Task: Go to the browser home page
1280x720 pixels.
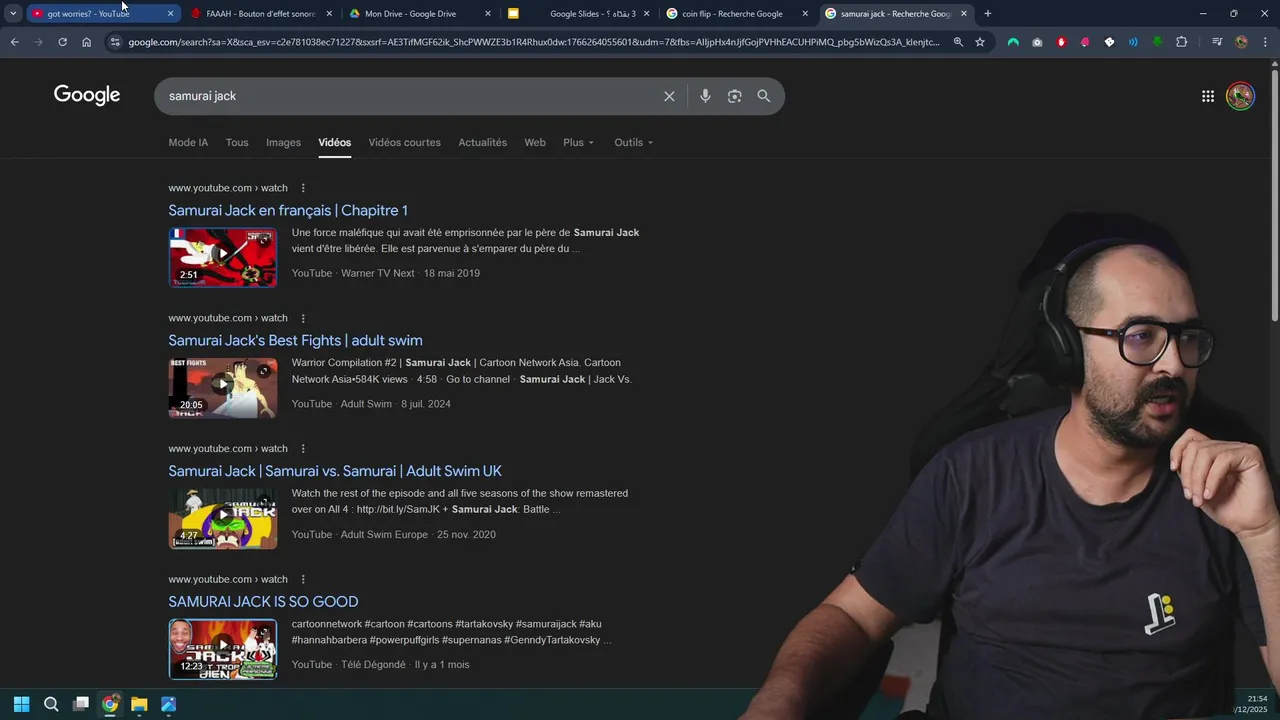Action: [x=87, y=42]
